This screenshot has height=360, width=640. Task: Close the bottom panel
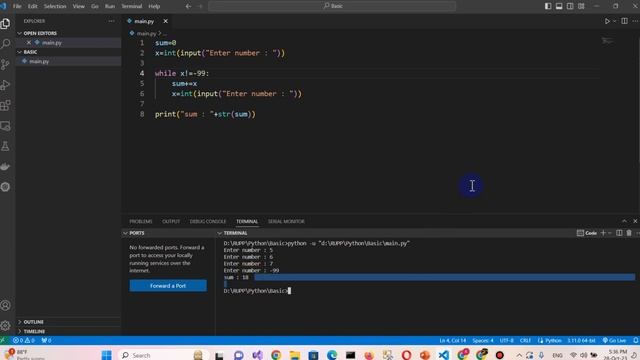(x=635, y=221)
